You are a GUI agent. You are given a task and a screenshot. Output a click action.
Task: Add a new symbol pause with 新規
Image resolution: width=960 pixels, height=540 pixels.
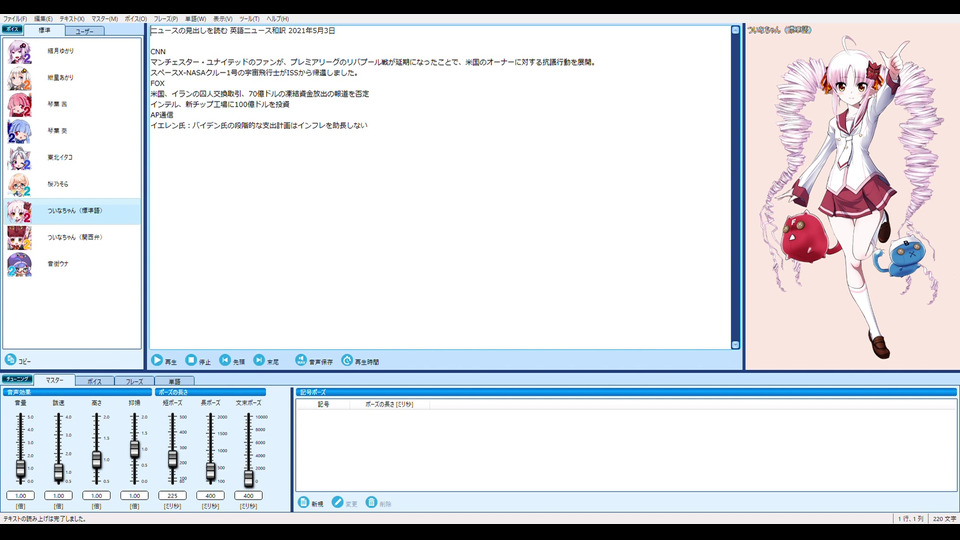pyautogui.click(x=310, y=503)
